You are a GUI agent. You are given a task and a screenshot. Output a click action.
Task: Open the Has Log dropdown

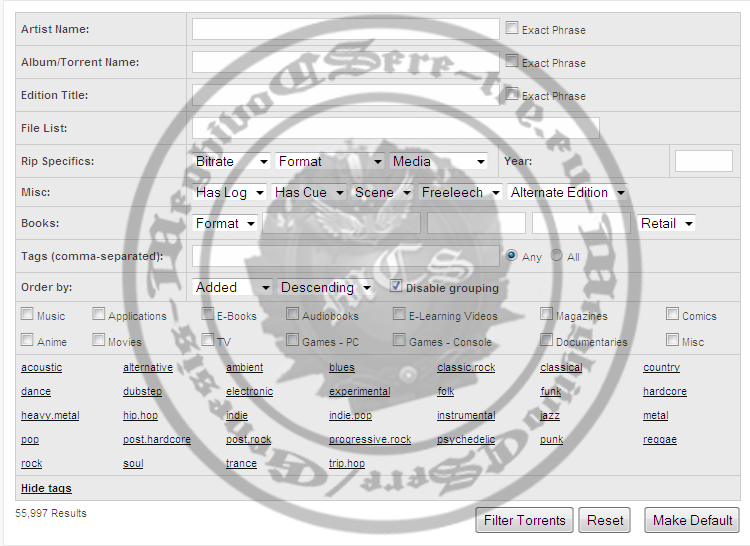230,193
